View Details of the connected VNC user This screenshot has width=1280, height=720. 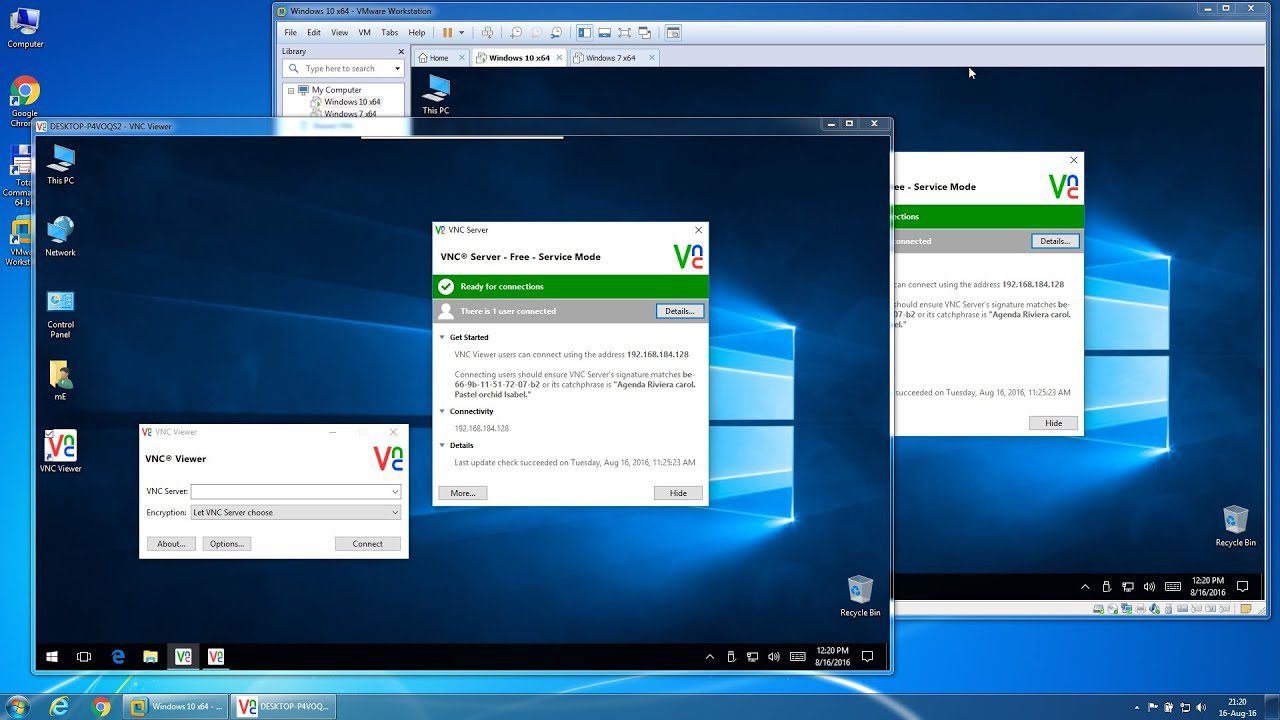[x=679, y=310]
